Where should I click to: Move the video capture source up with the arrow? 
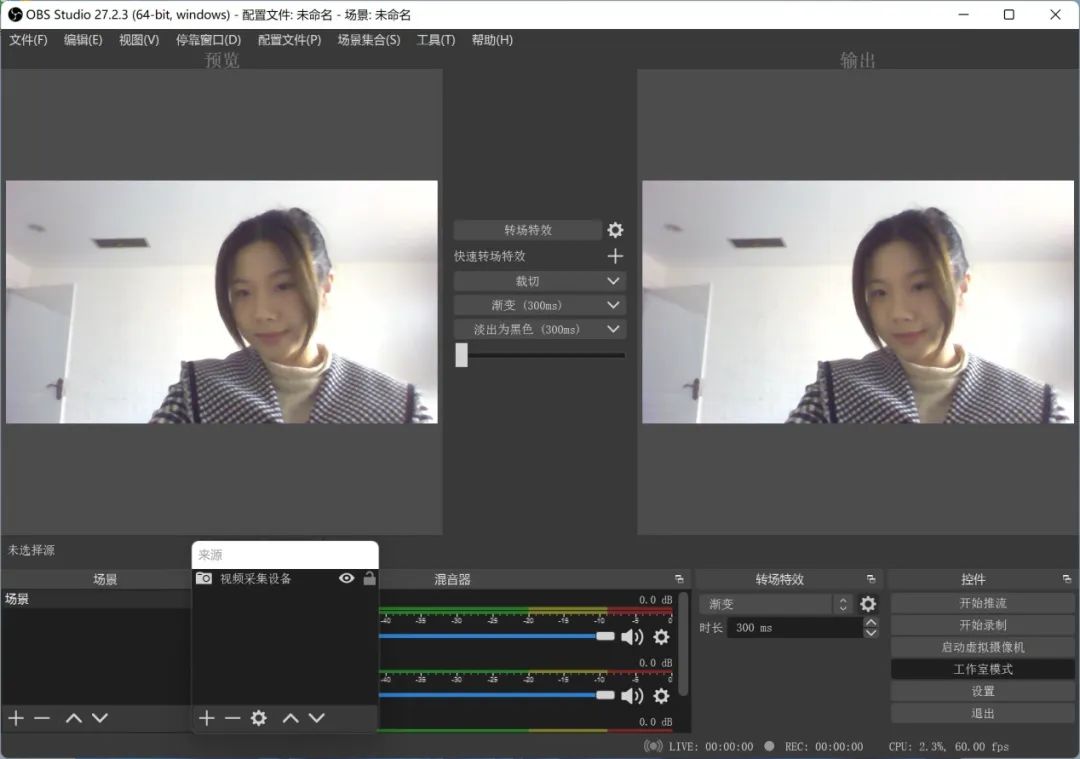291,718
